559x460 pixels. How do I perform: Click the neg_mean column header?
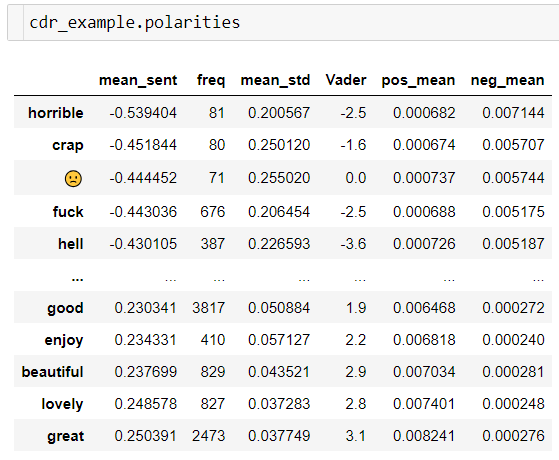click(507, 81)
